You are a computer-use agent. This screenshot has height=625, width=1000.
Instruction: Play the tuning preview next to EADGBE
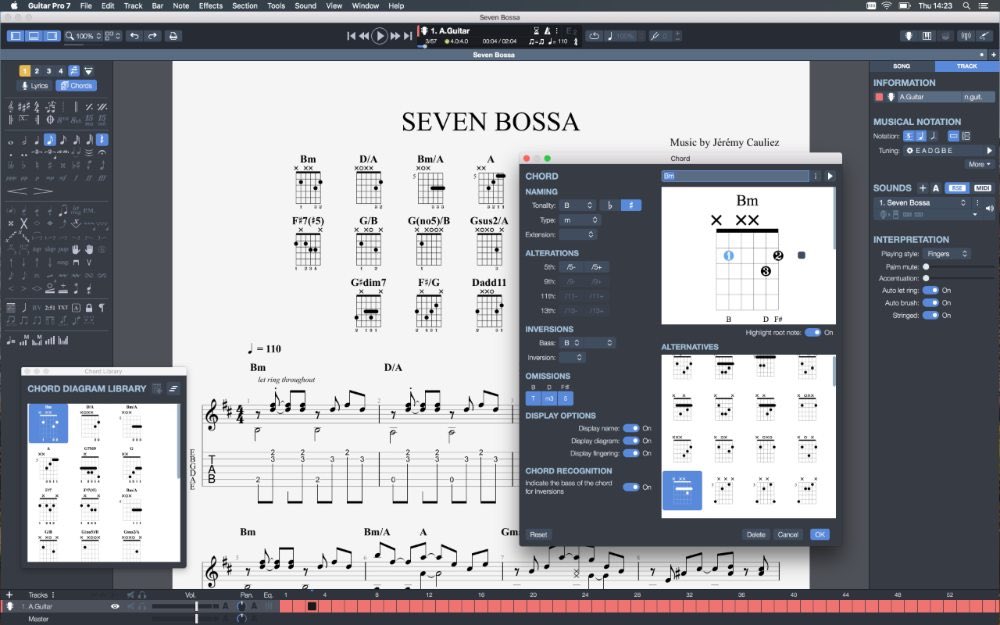989,151
